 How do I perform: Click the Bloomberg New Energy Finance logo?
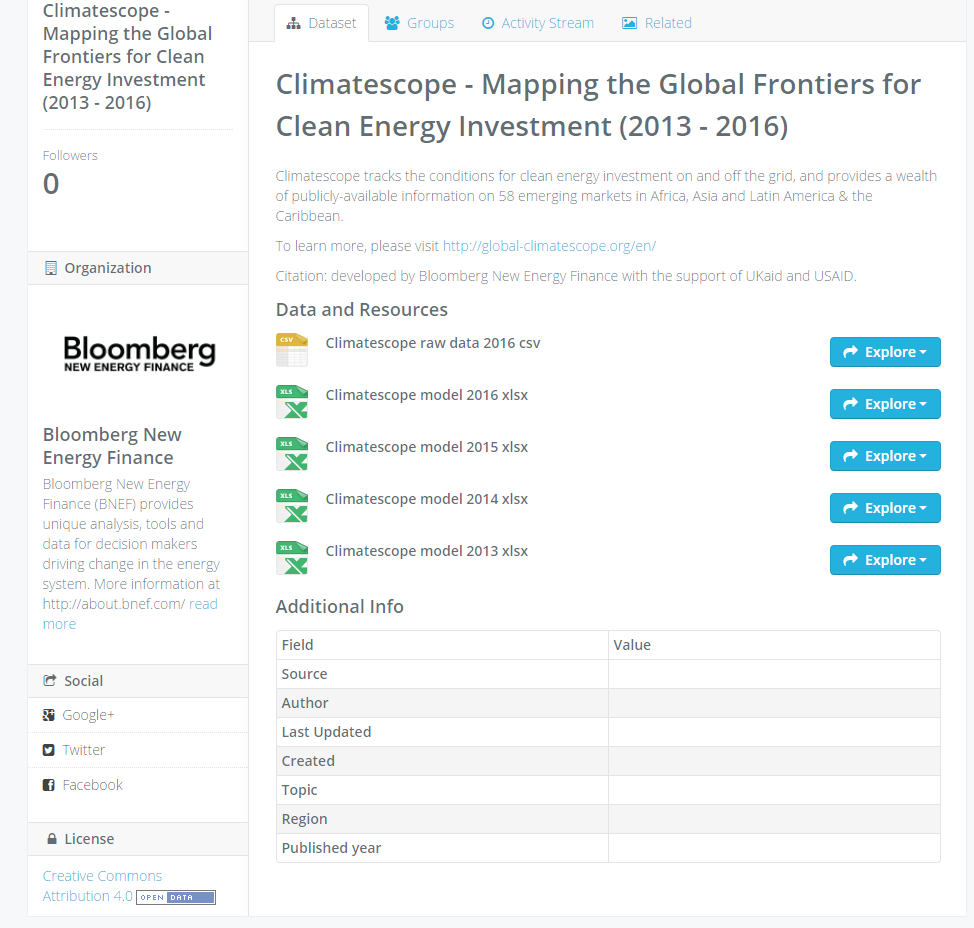tap(137, 352)
